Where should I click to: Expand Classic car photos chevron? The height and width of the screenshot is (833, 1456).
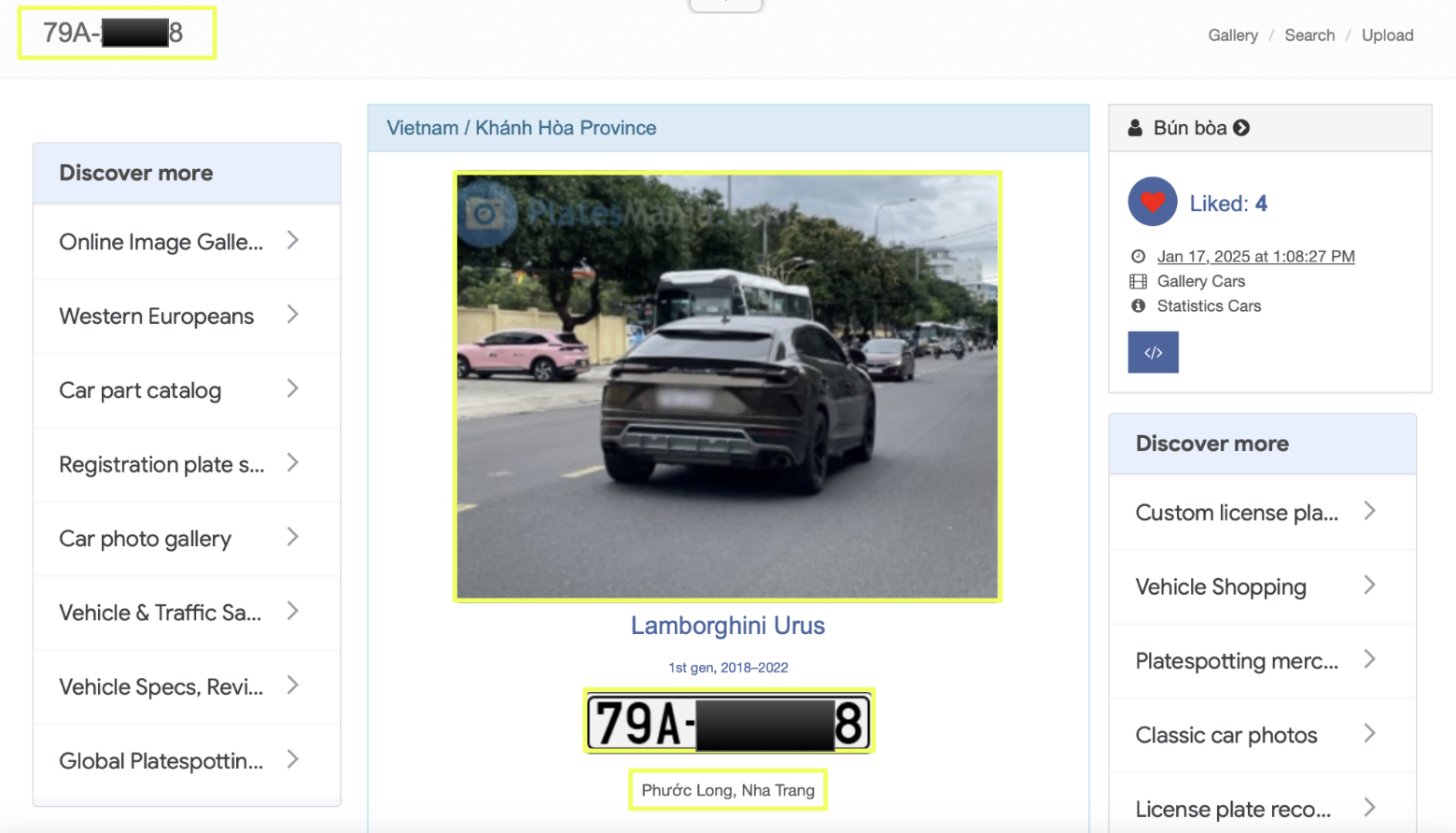[x=1369, y=734]
